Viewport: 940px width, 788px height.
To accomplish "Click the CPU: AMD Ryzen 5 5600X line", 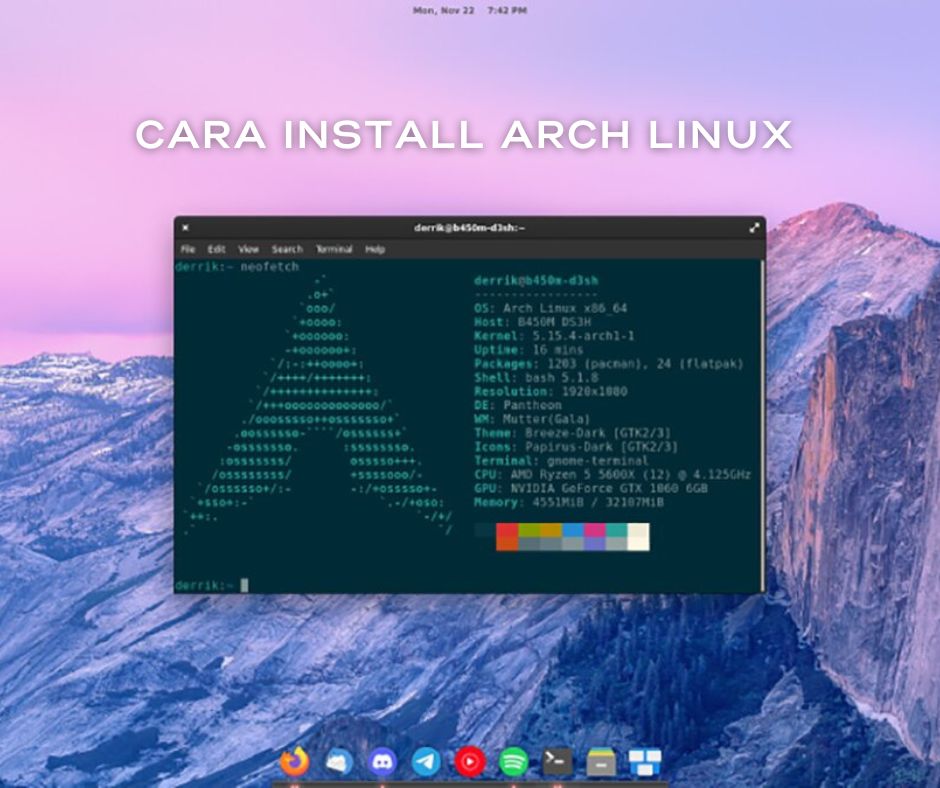I will [x=612, y=474].
